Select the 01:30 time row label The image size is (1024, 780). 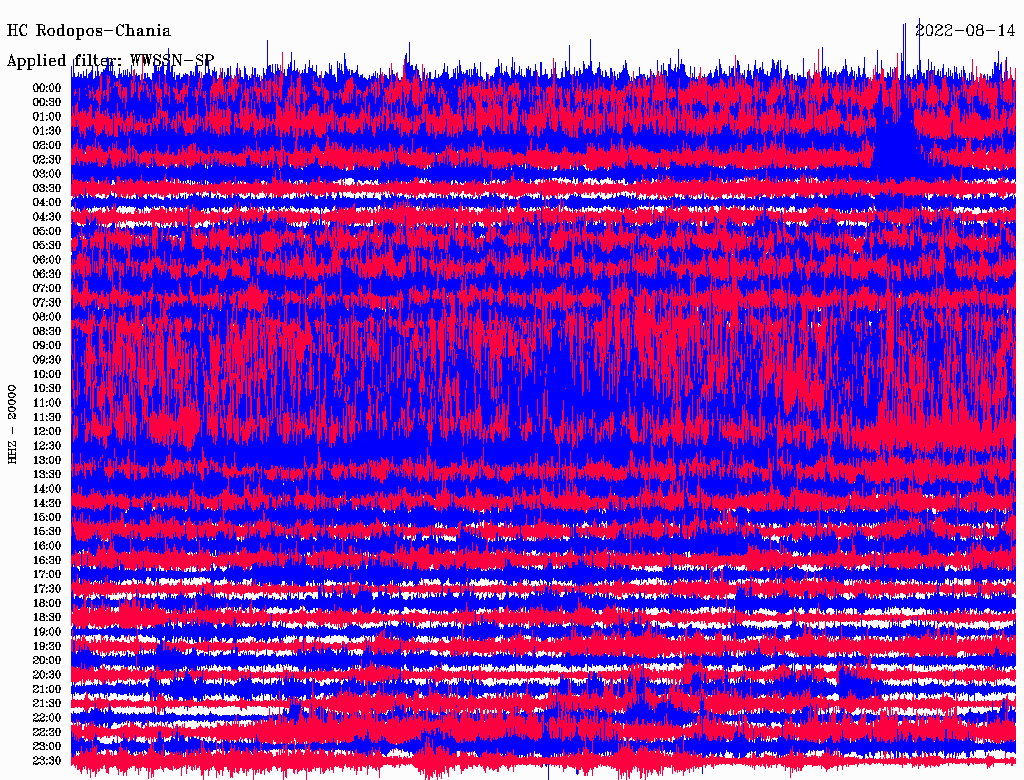(x=47, y=131)
